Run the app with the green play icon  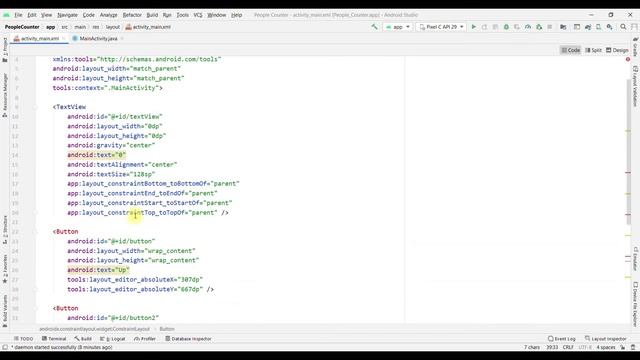click(x=473, y=27)
